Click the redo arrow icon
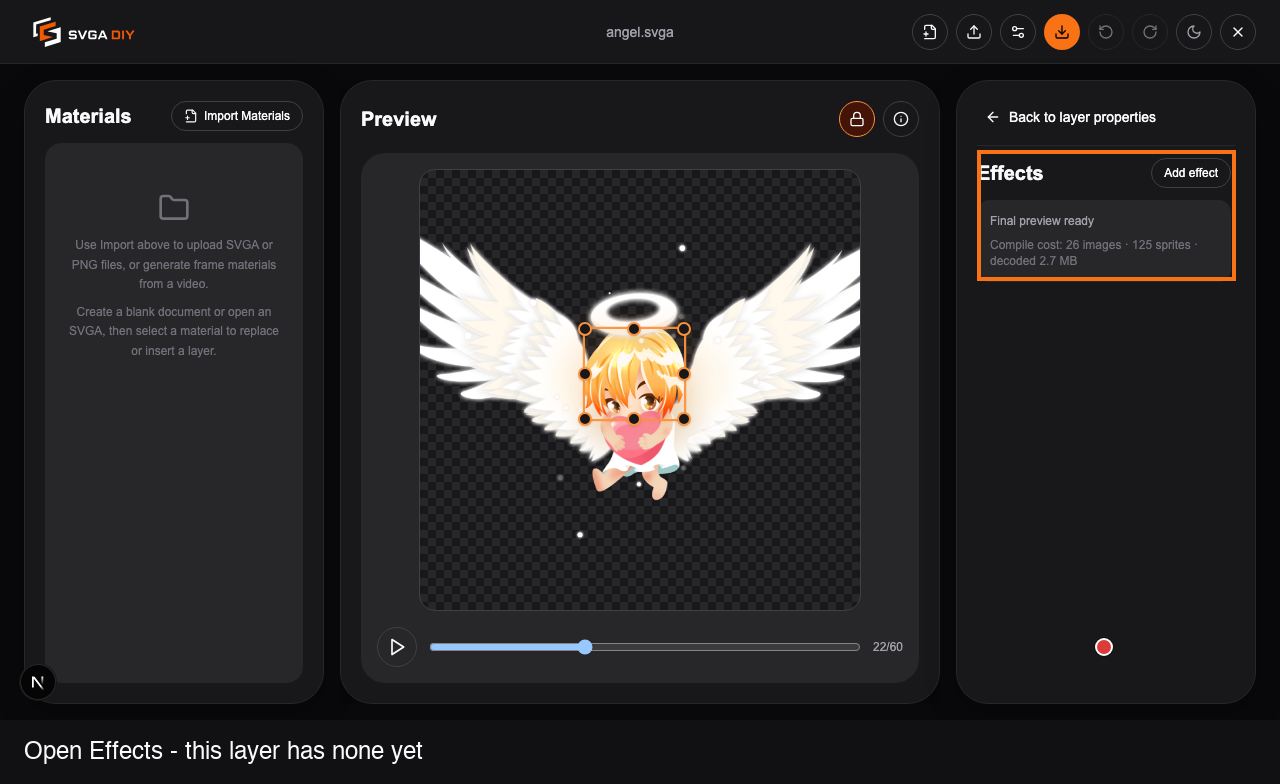This screenshot has height=784, width=1280. [x=1150, y=32]
